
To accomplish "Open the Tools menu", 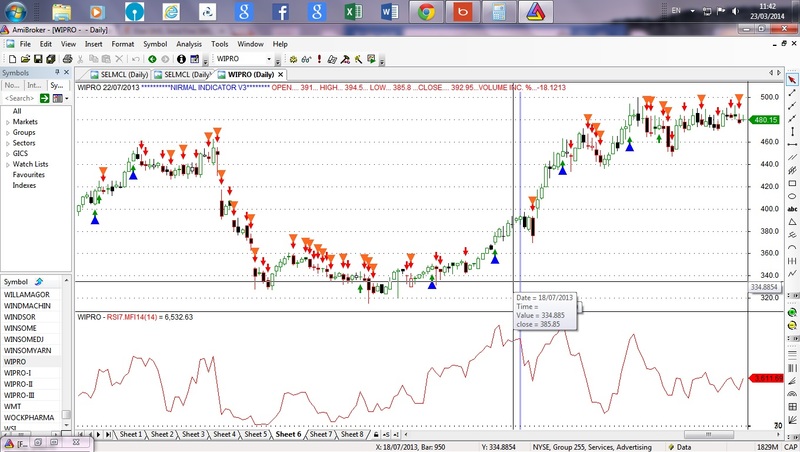I will 219,44.
